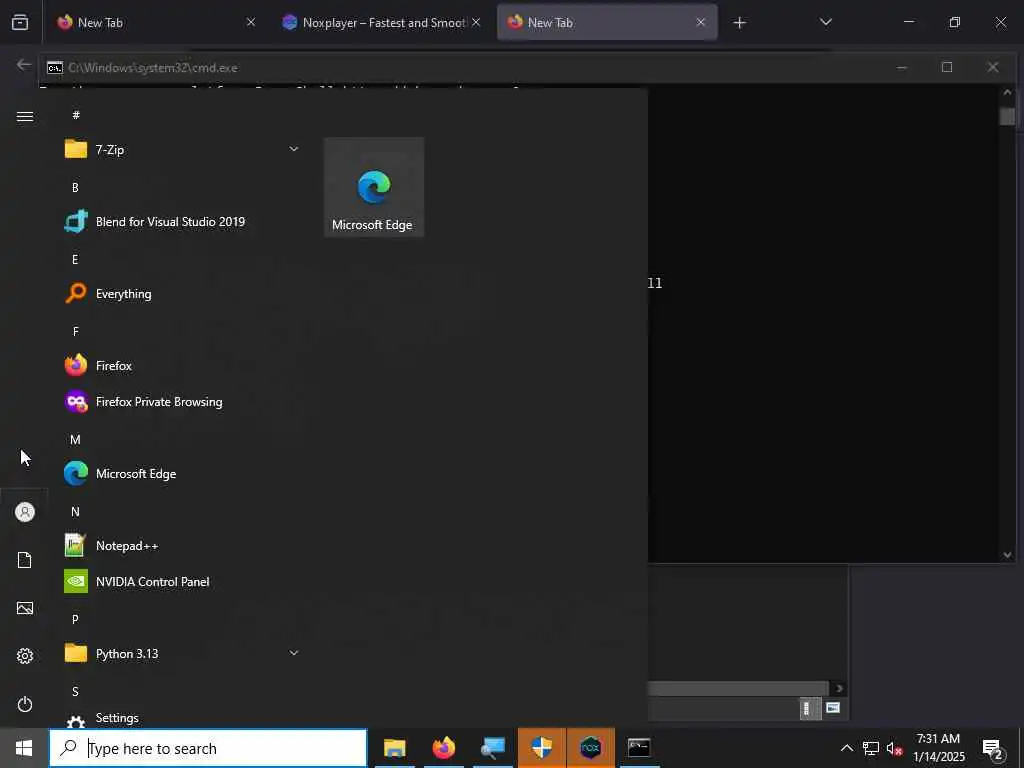Image resolution: width=1024 pixels, height=768 pixels.
Task: Open Firefox Private Browsing
Action: 182,402
